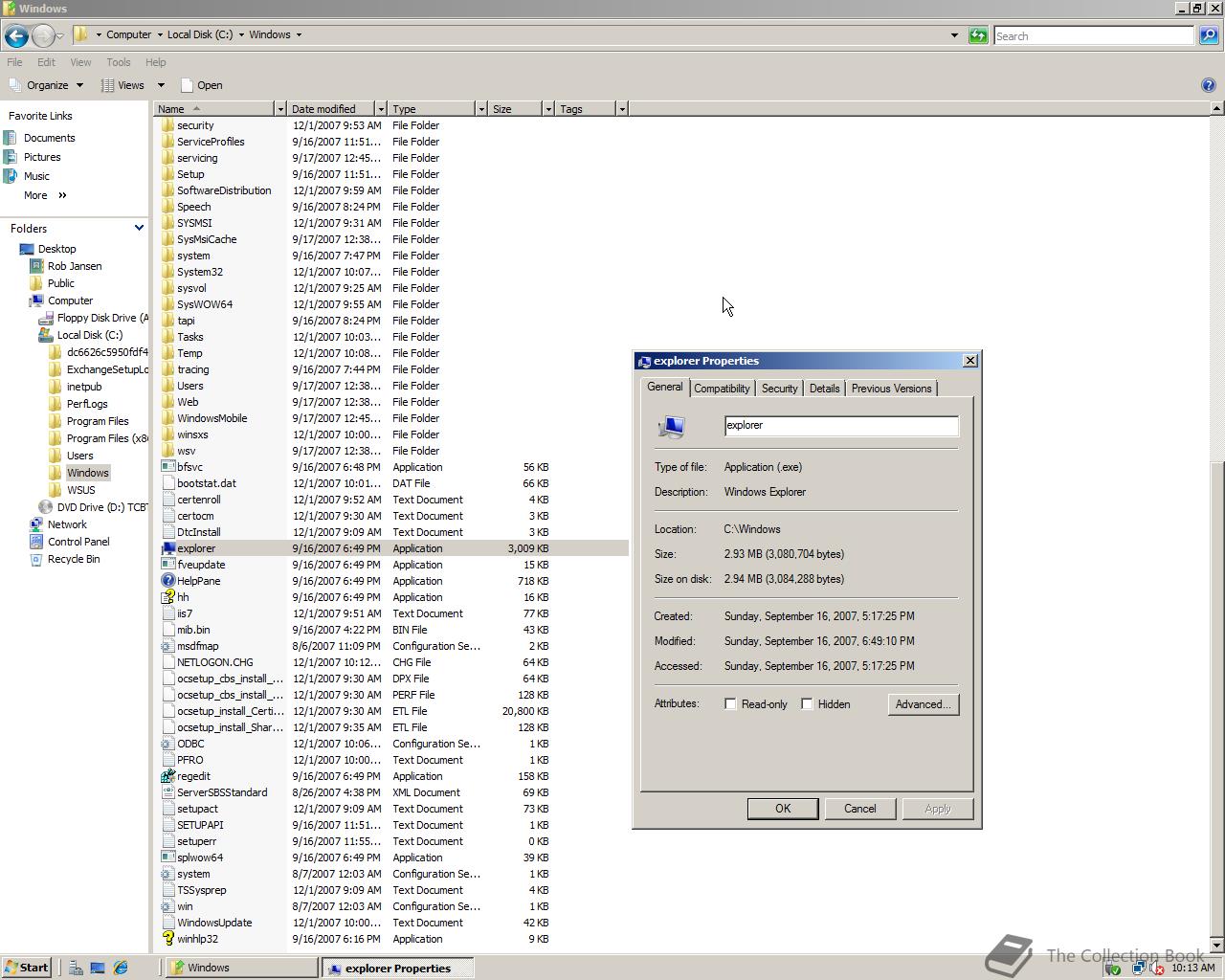Click the file list vertical scrollbar
Viewport: 1225px width, 980px height.
pyautogui.click(x=1217, y=525)
